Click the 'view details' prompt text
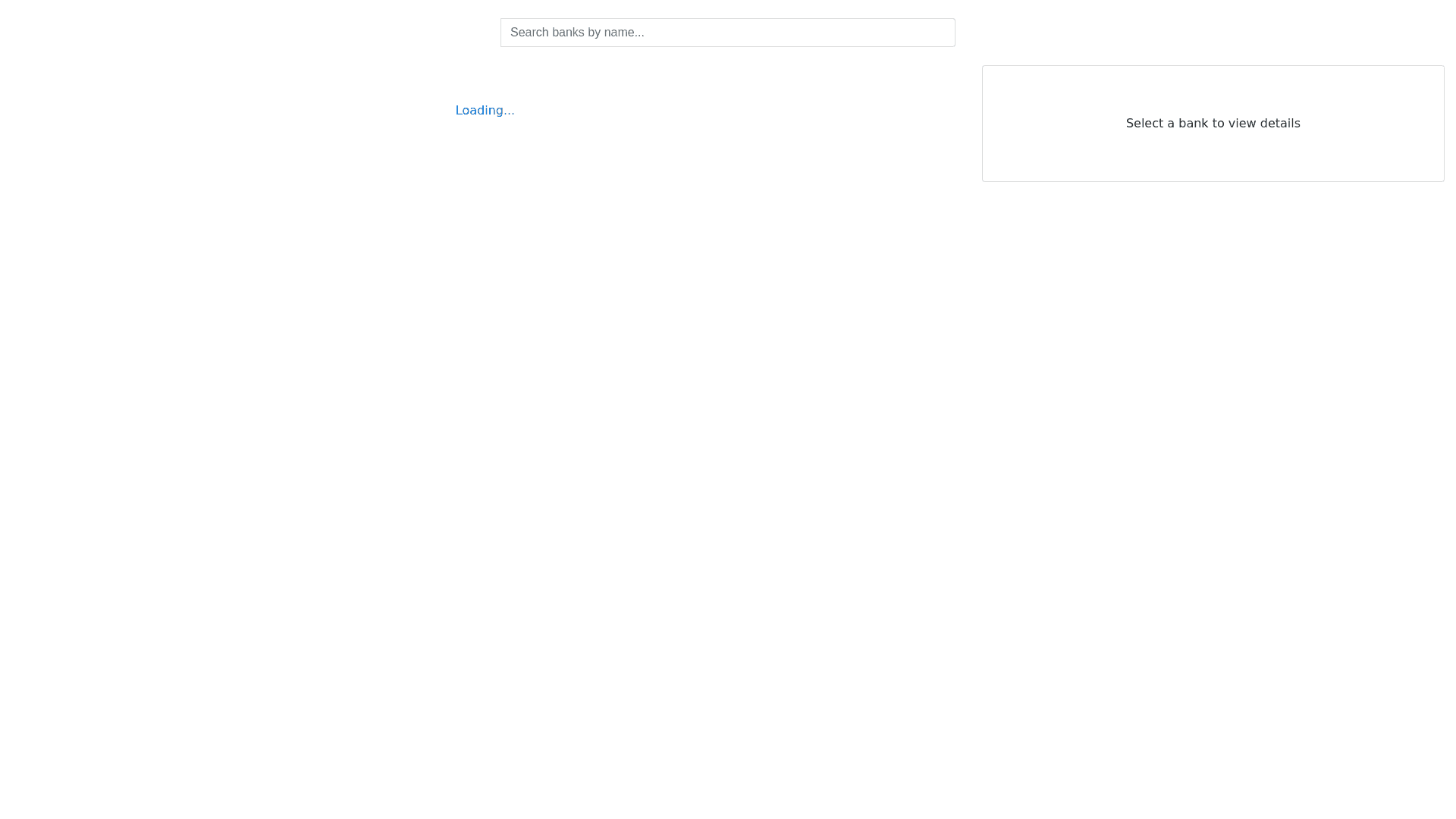1456x819 pixels. click(x=1263, y=123)
